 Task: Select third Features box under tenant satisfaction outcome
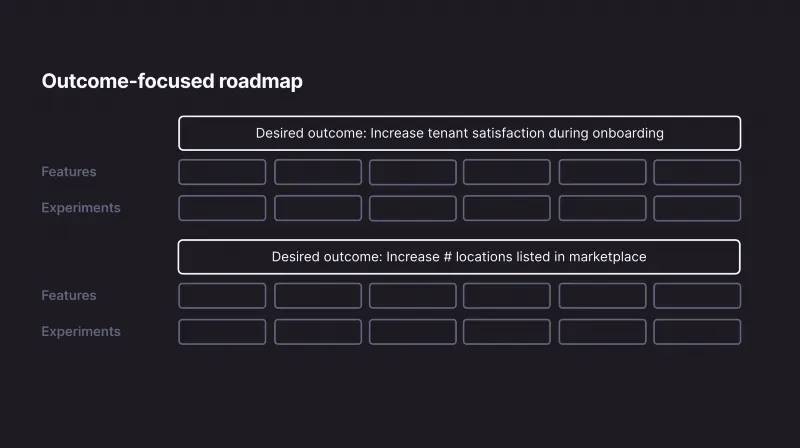412,172
